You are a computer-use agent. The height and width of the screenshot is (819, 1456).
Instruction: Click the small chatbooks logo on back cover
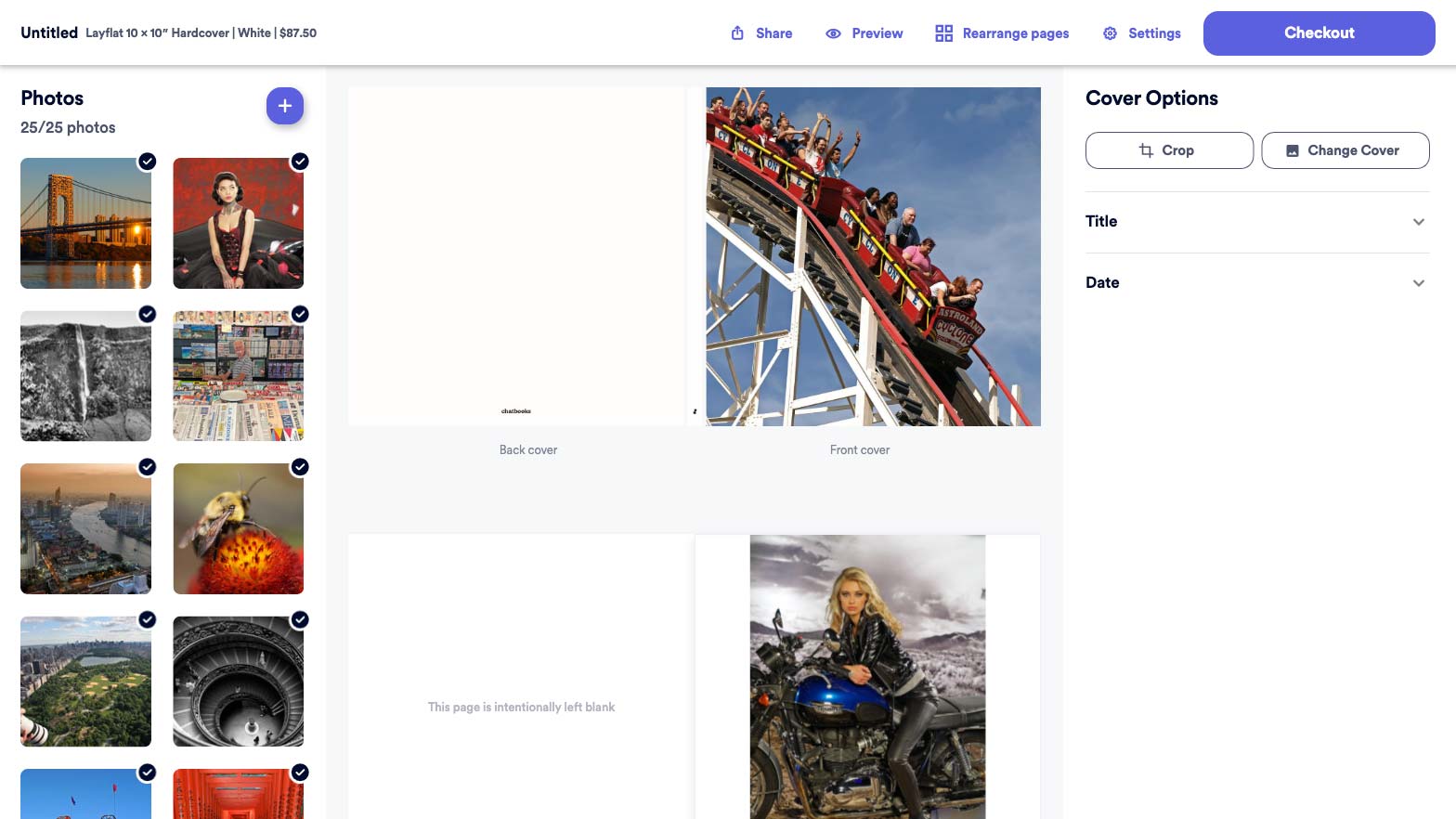(516, 410)
